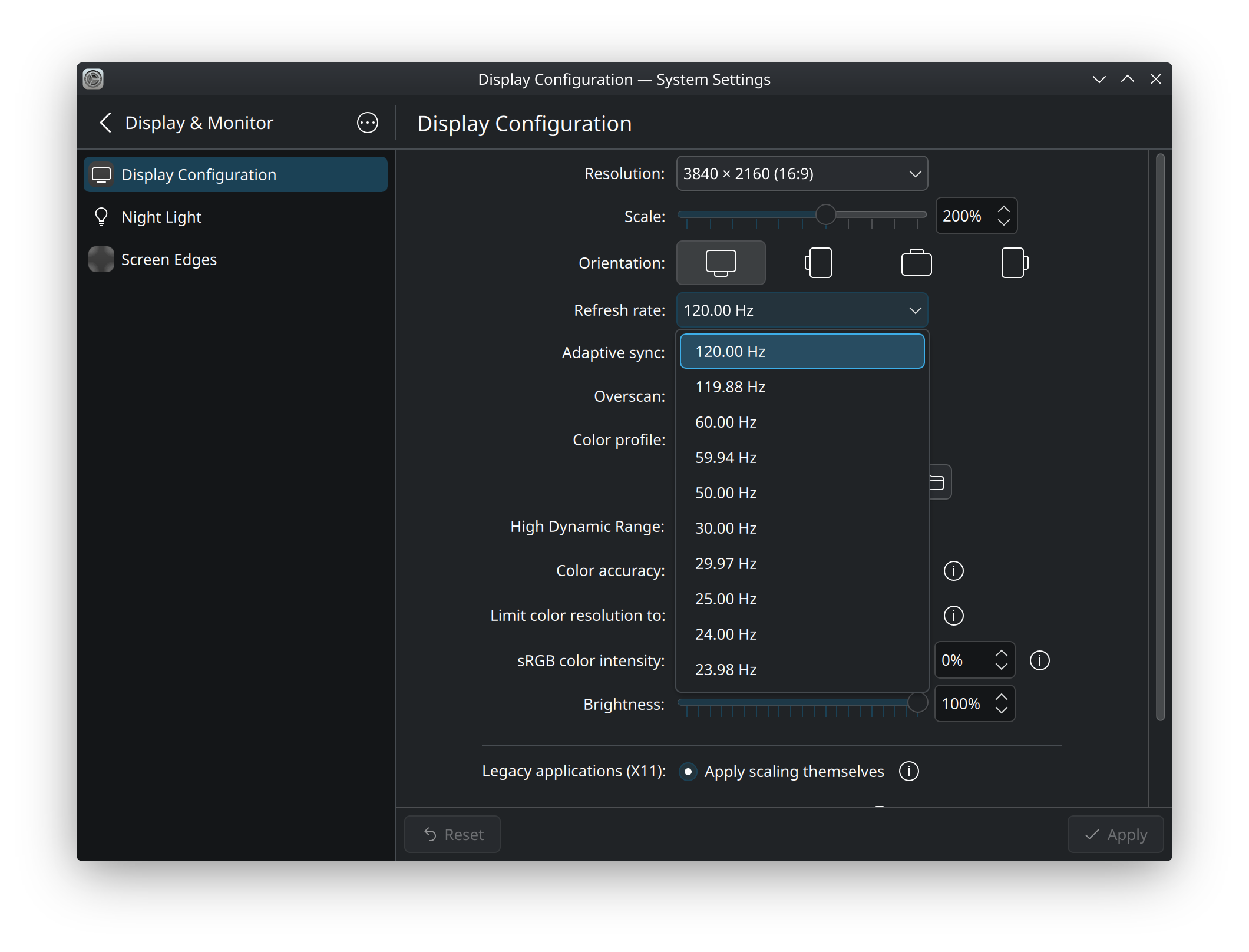Select Apply scaling themselves radio button
This screenshot has height=952, width=1249.
click(x=688, y=771)
